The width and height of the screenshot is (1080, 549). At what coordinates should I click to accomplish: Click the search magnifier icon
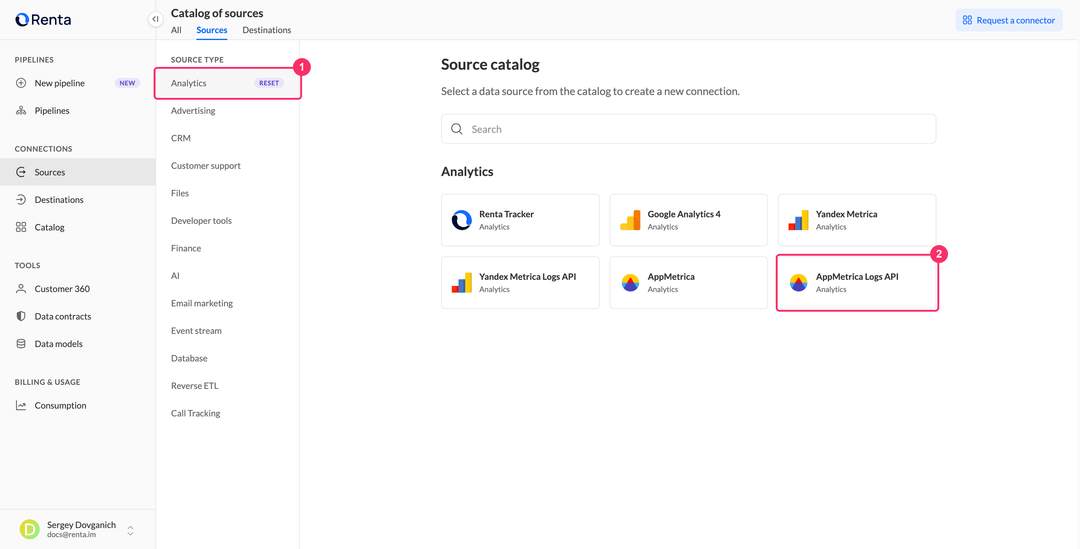[x=456, y=129]
